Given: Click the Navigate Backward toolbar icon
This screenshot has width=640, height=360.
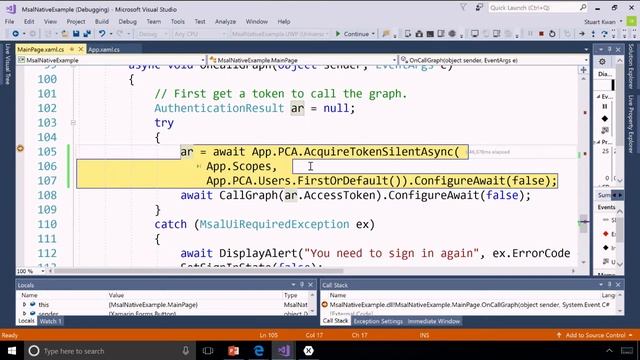Looking at the screenshot, I should pyautogui.click(x=16, y=34).
